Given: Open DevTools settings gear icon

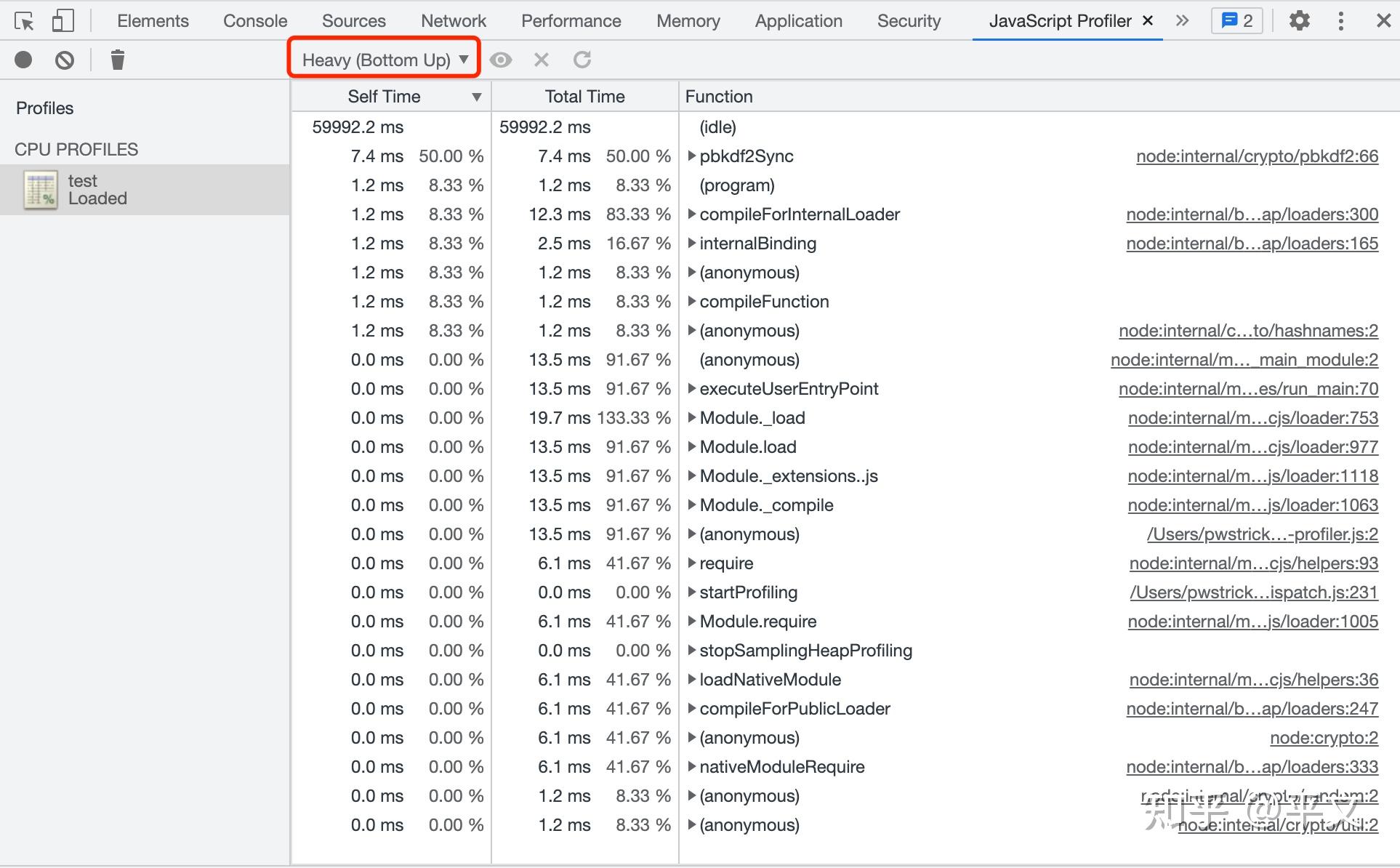Looking at the screenshot, I should pos(1299,21).
